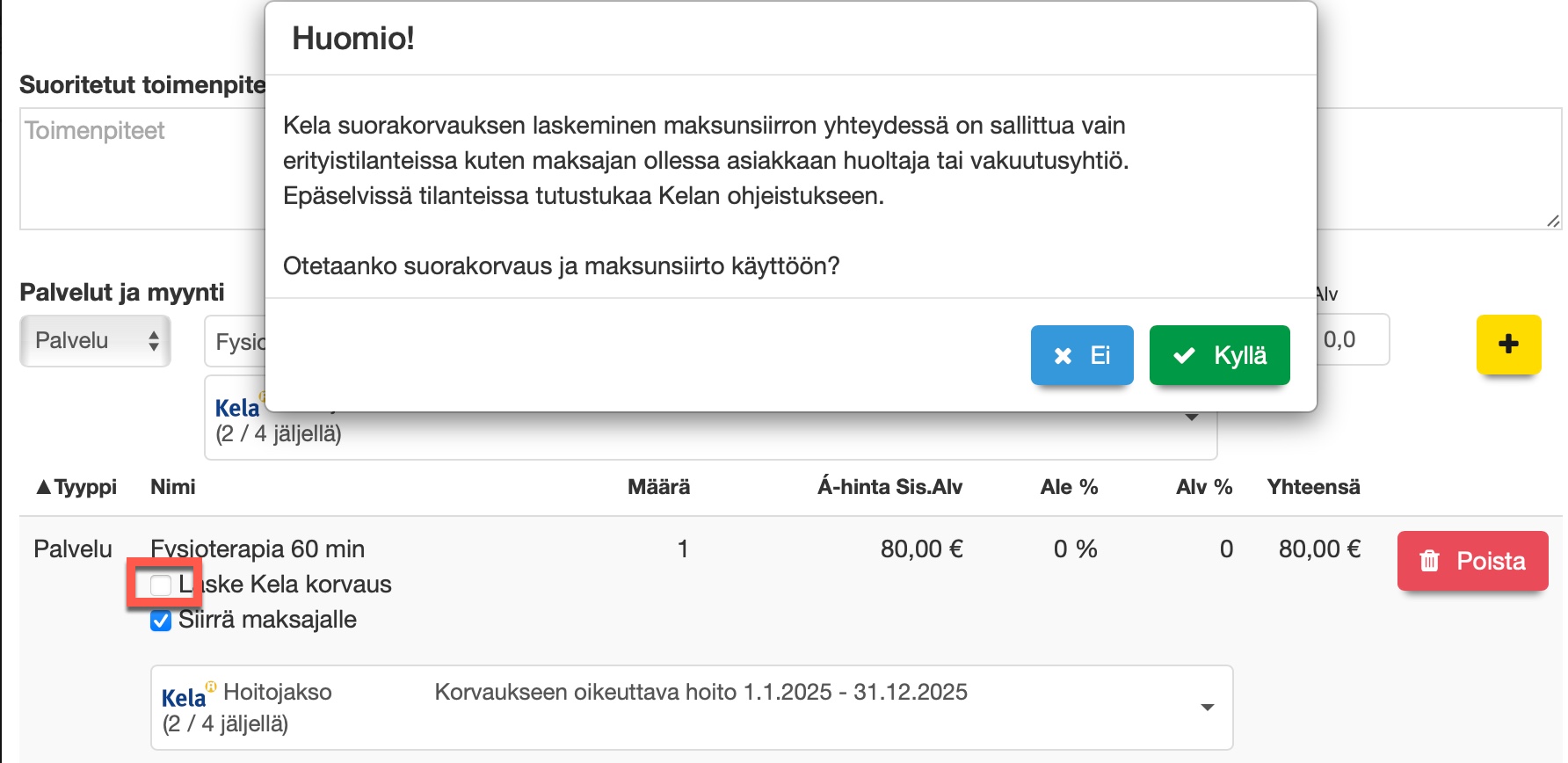Click the Tyyppi column sort arrow

[43, 487]
